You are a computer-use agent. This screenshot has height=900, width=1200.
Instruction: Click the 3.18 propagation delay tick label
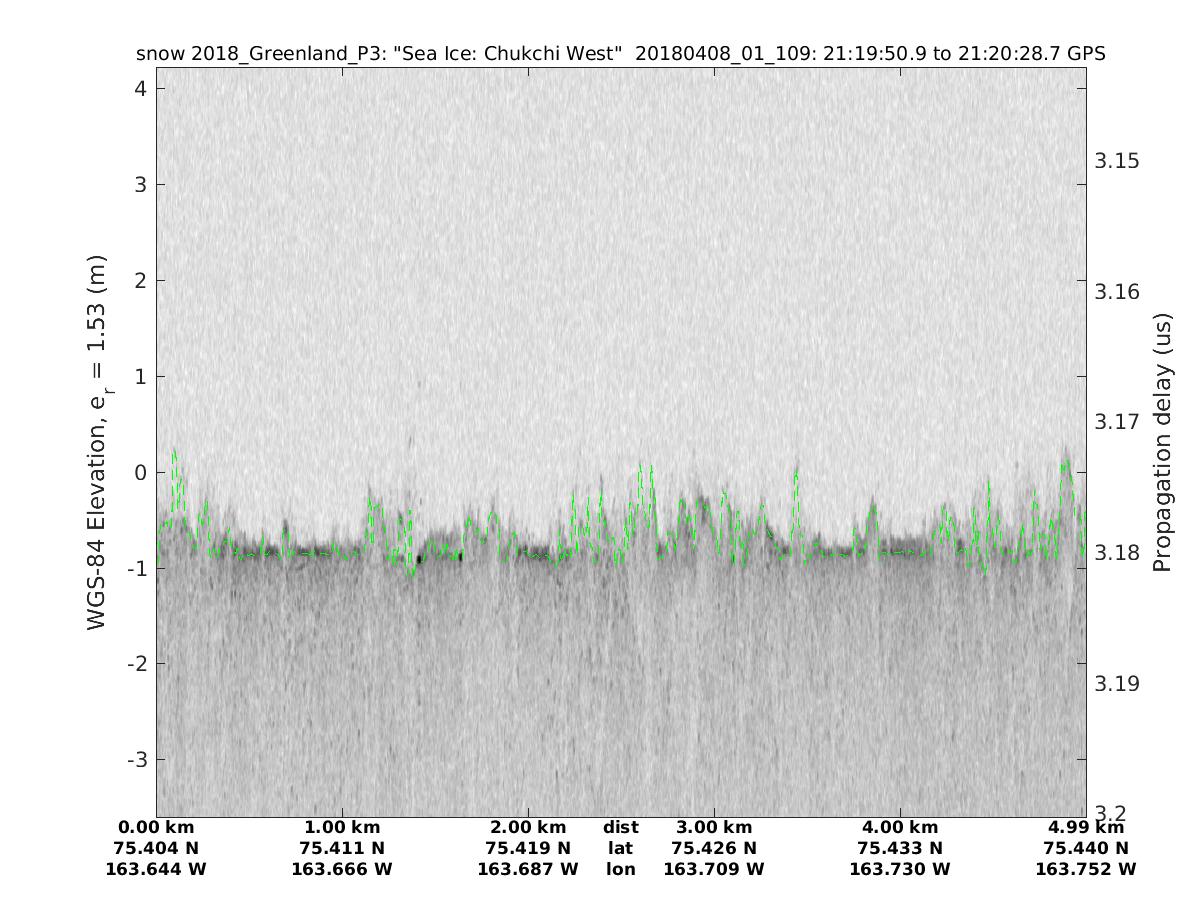click(1118, 553)
